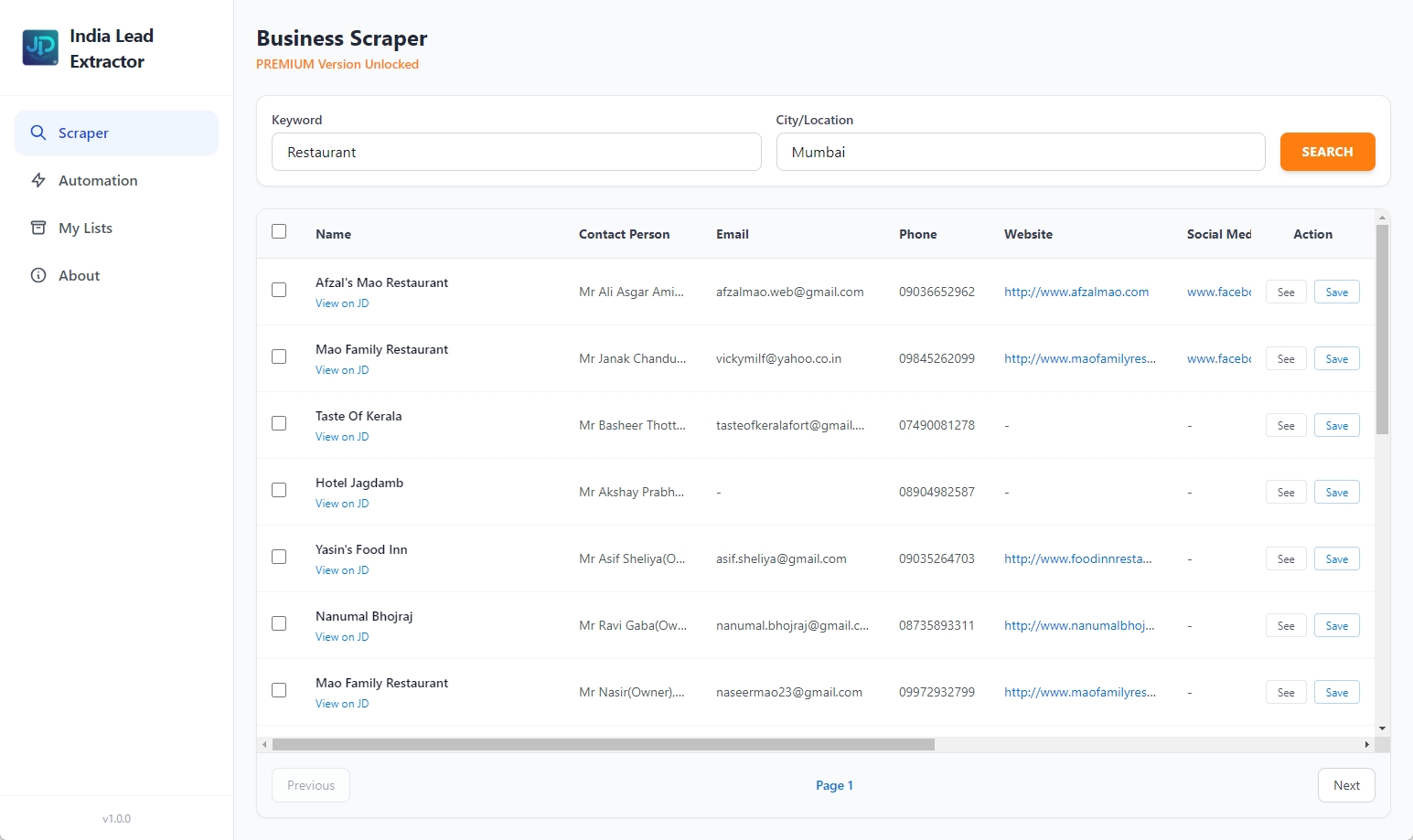Check the Taste Of Kerala row checkbox
1413x840 pixels.
(x=279, y=423)
